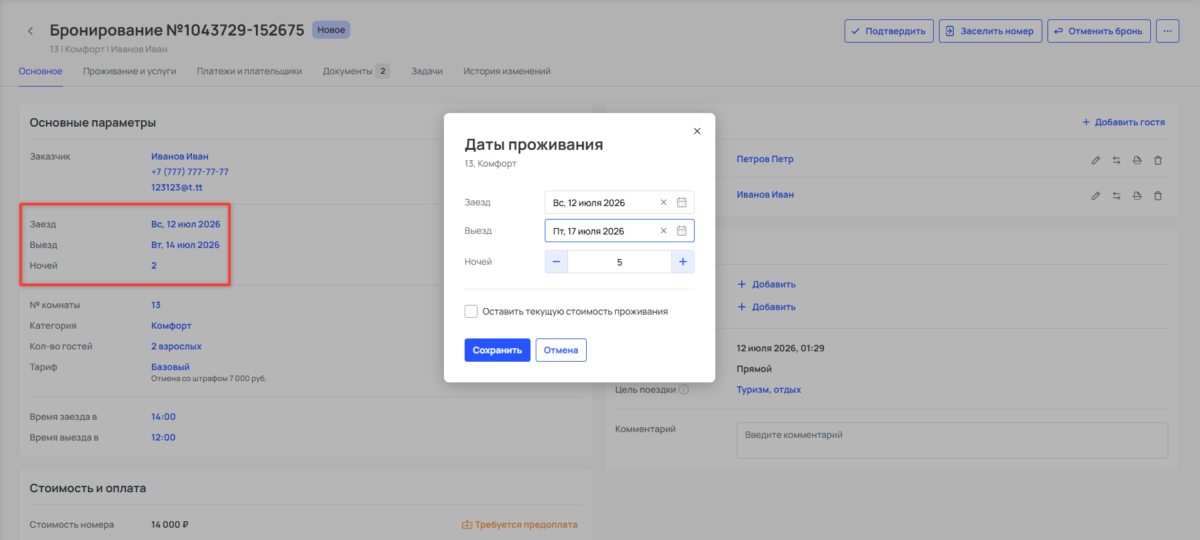Viewport: 1200px width, 540px height.
Task: Click the 12 июля 2026, 01:29 date text
Action: [780, 348]
